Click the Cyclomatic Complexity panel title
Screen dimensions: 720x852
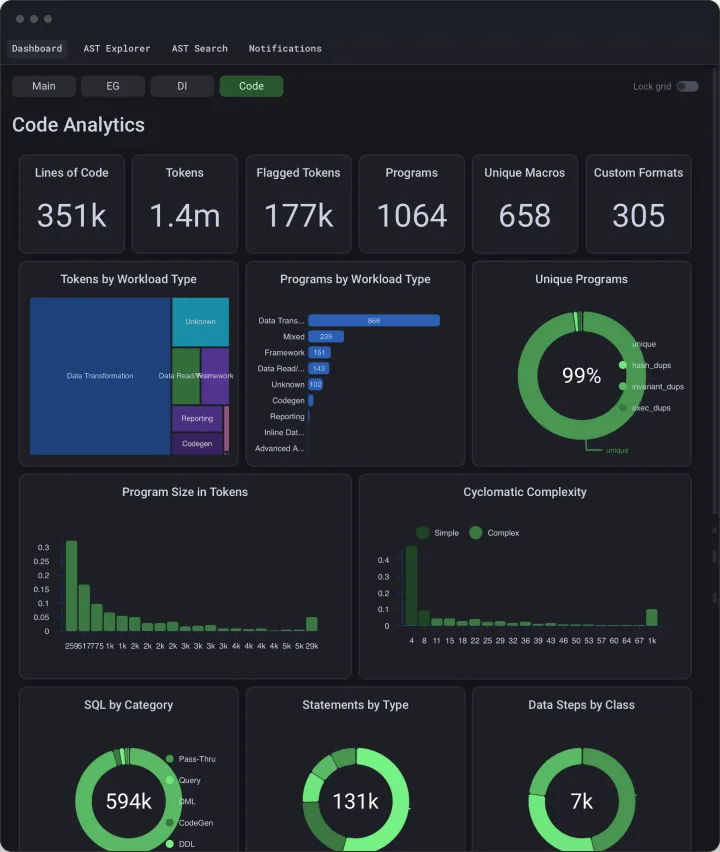[x=525, y=492]
